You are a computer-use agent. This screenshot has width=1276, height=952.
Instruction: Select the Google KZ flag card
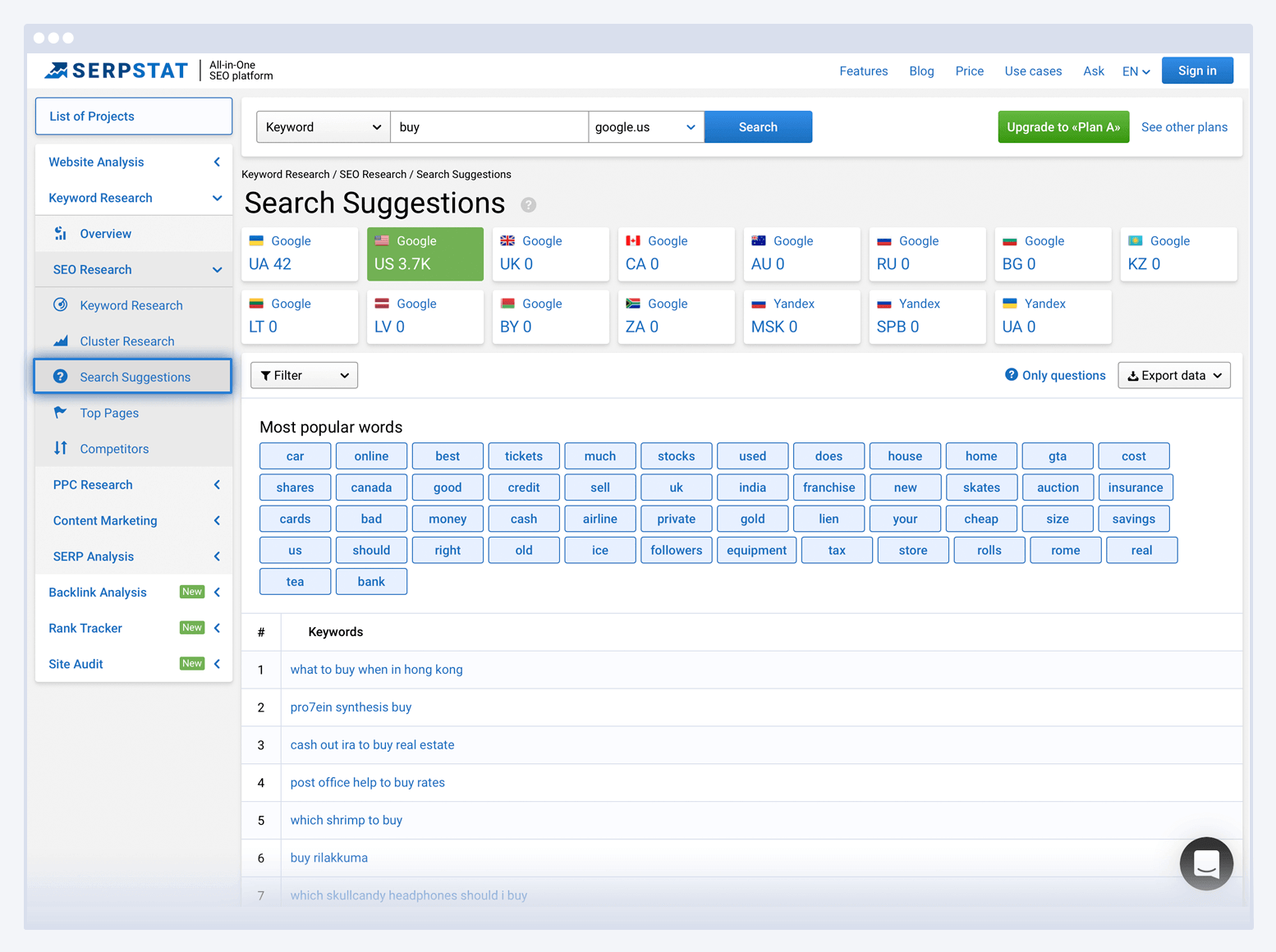coord(1179,254)
